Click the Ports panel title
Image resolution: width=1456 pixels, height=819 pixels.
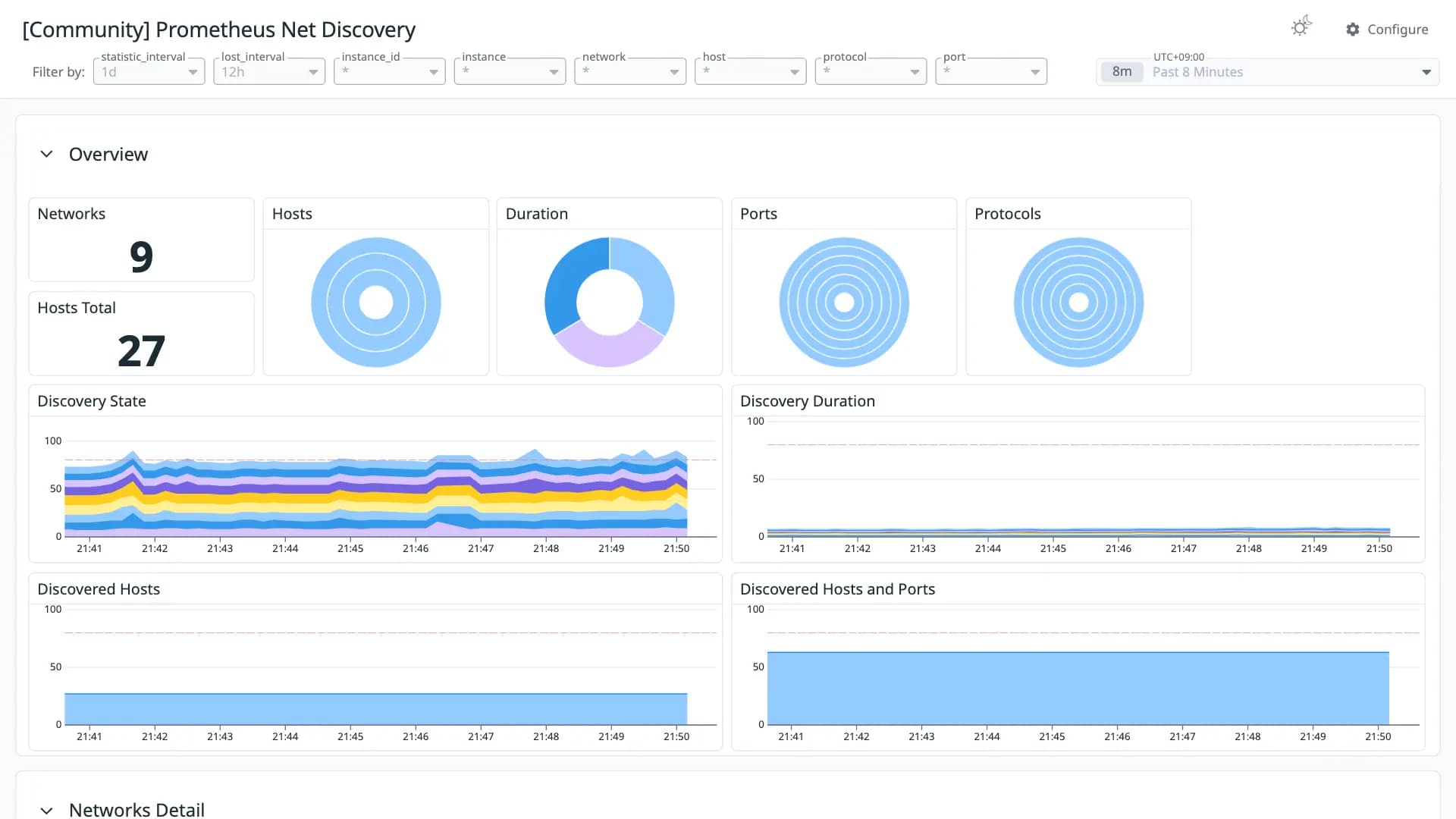click(x=758, y=214)
